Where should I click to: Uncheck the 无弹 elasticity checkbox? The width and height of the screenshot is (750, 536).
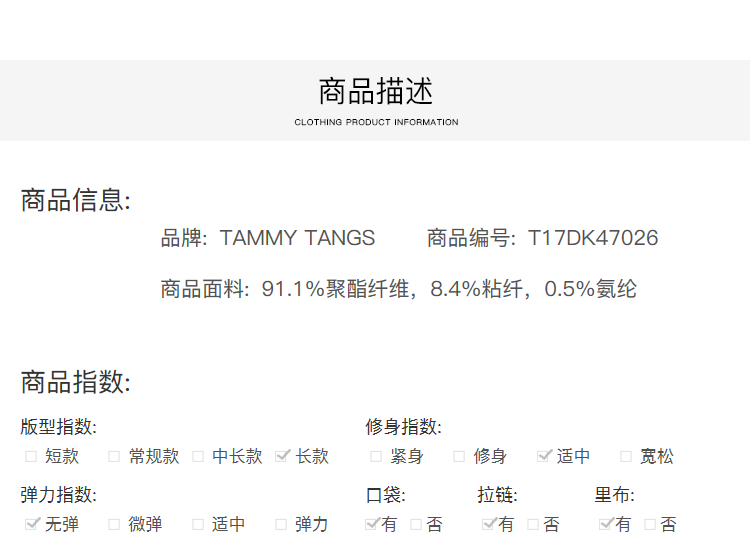(x=32, y=524)
